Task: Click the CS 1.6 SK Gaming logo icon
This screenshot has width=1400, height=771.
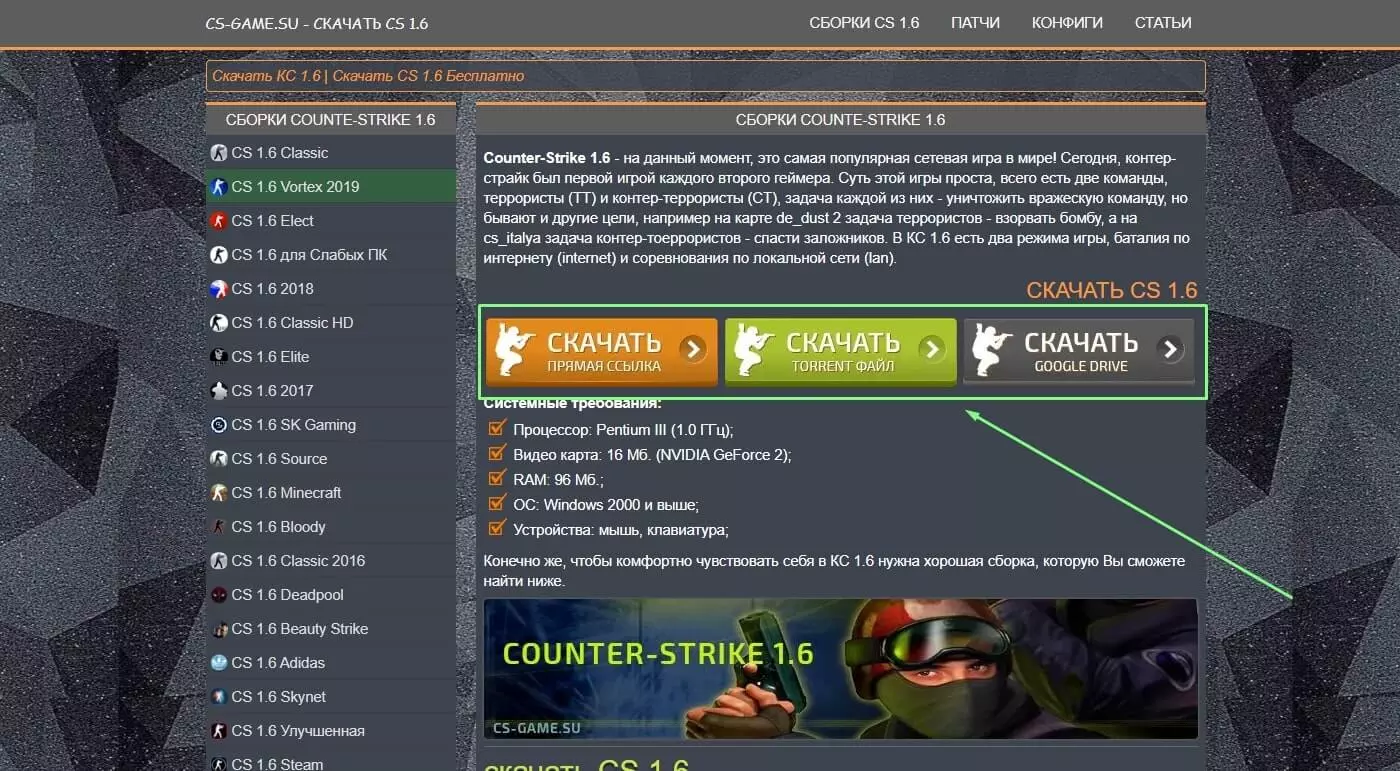Action: (x=219, y=425)
